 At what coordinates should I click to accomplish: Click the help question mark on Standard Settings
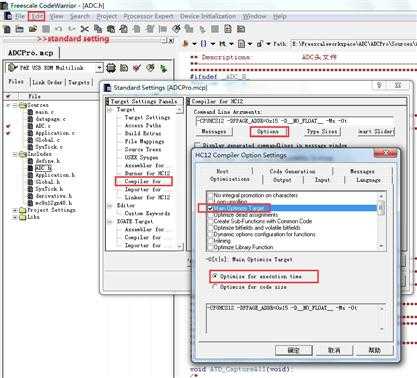379,85
